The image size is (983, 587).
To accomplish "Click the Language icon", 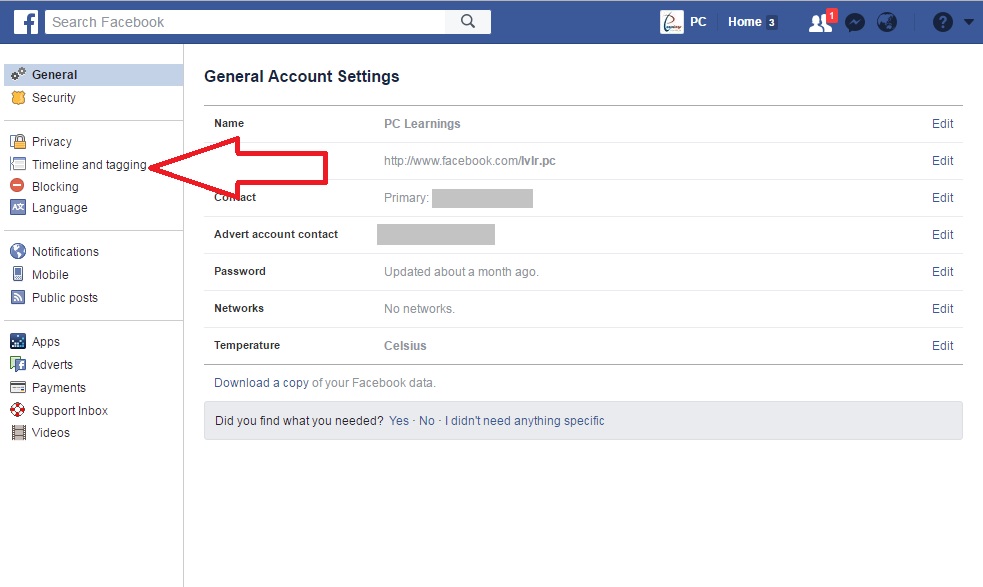I will [18, 207].
